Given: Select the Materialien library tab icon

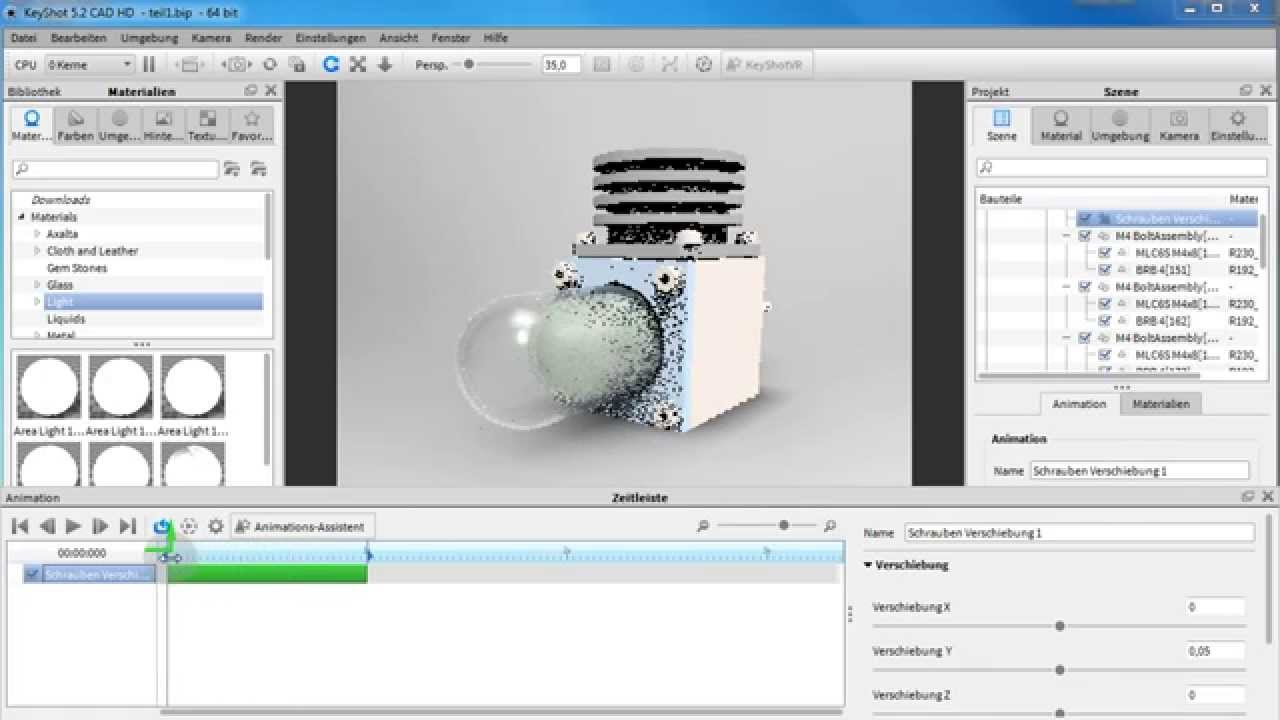Looking at the screenshot, I should [x=31, y=125].
